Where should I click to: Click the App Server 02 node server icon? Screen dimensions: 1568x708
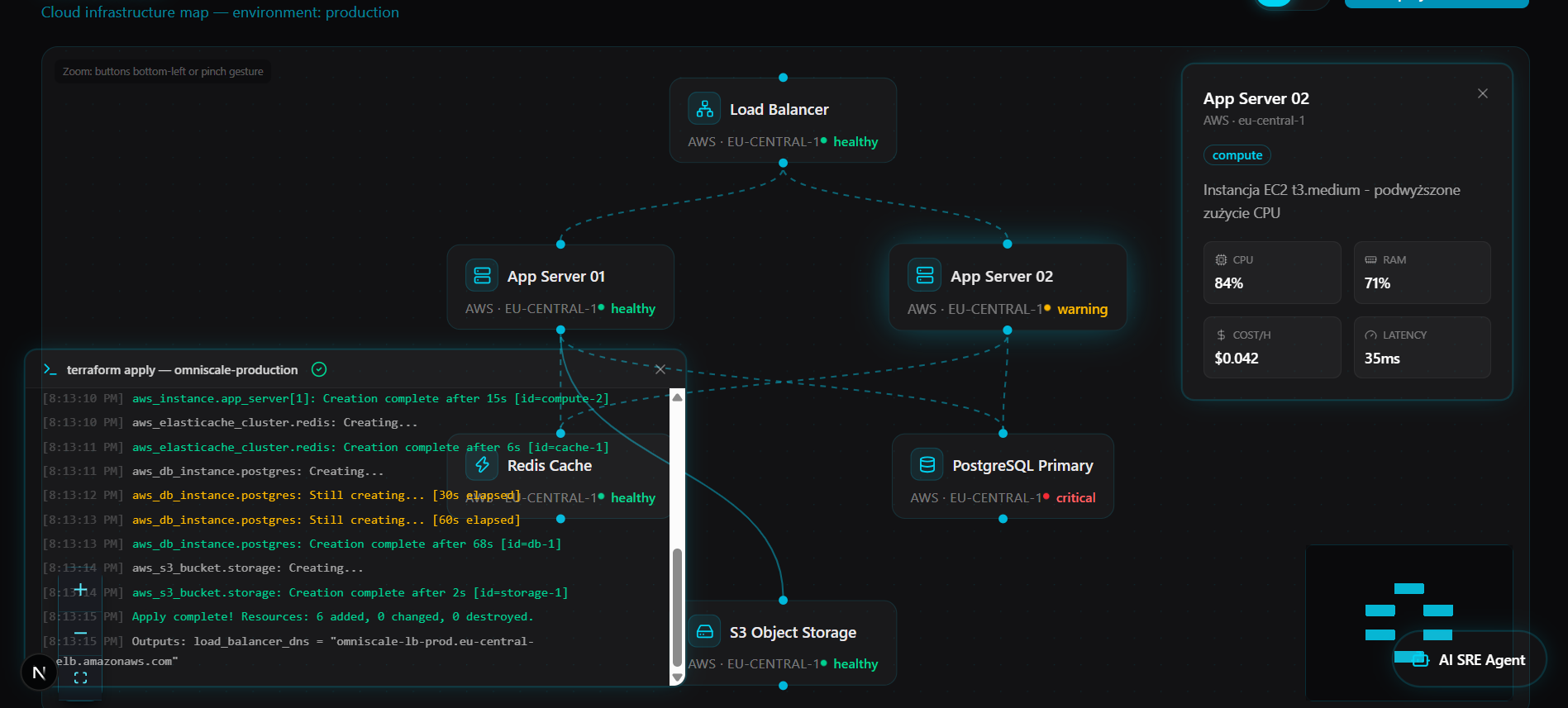pyautogui.click(x=925, y=275)
